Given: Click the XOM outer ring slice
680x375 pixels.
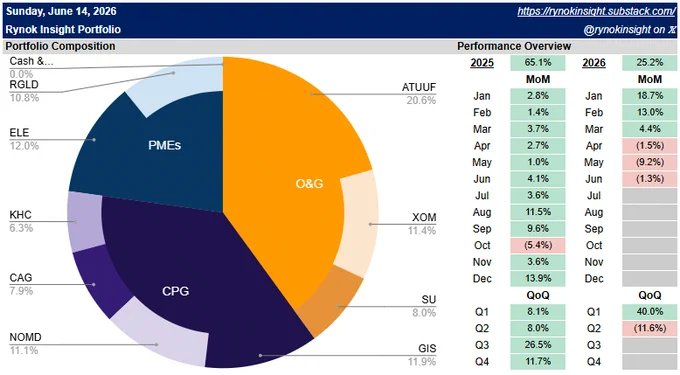Looking at the screenshot, I should coord(358,223).
